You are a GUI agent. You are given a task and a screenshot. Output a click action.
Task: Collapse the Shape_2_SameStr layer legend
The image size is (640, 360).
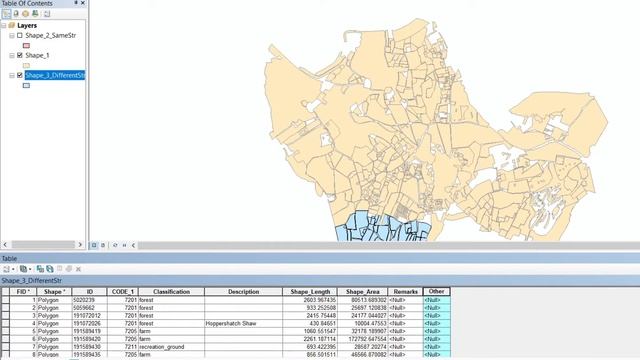tap(12, 36)
